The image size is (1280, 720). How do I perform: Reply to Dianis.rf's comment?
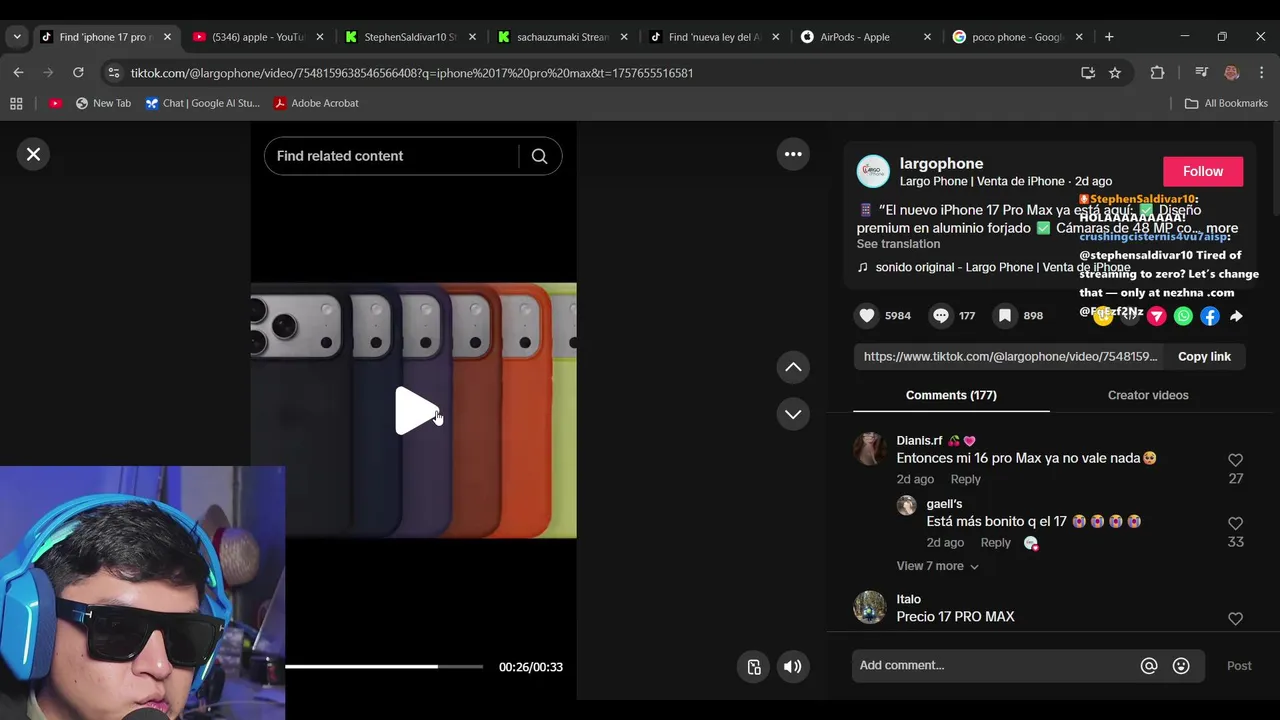point(965,479)
